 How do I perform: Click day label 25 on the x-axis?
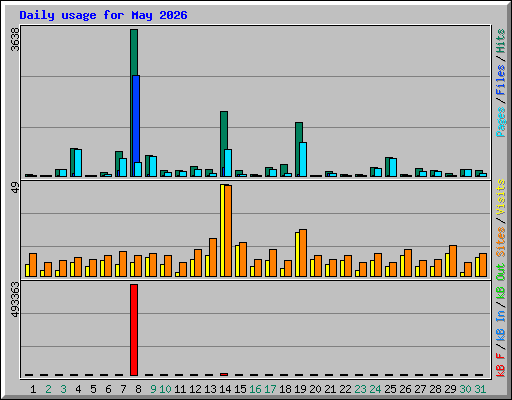(390, 389)
